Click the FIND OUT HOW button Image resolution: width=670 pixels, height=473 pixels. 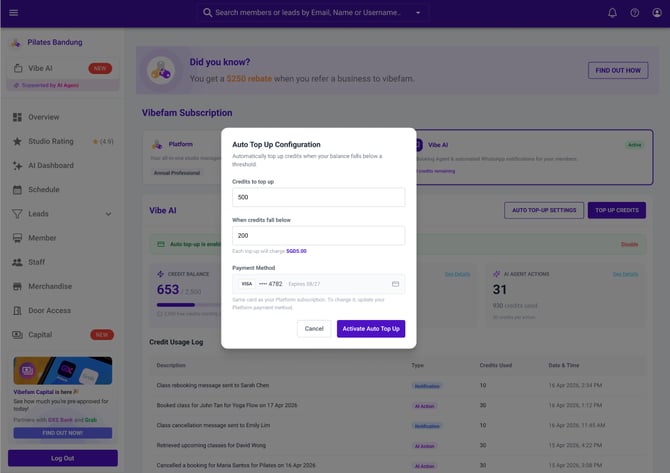[x=618, y=71]
